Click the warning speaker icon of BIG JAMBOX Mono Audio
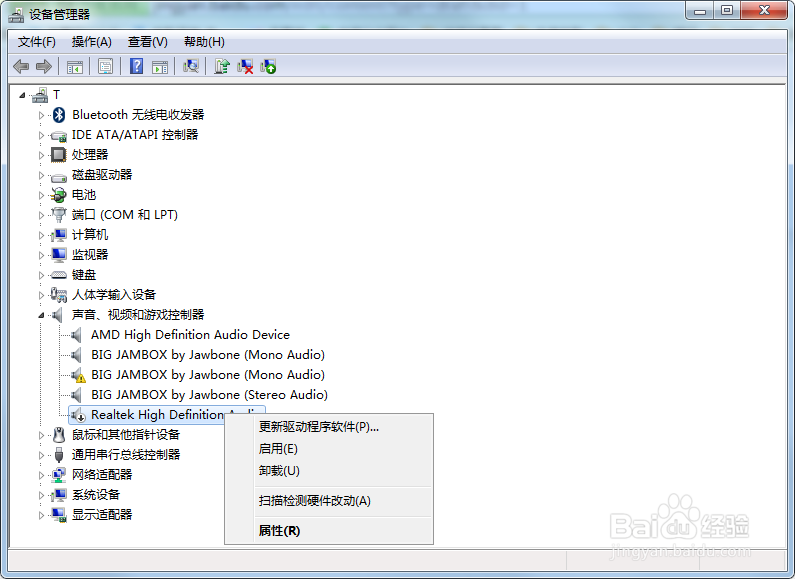Screen dimensions: 795x579 (x=78, y=375)
